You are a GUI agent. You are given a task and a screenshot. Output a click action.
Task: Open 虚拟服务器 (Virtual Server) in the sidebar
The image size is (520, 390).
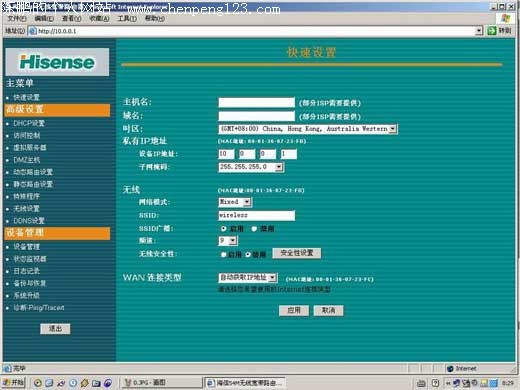pos(30,148)
